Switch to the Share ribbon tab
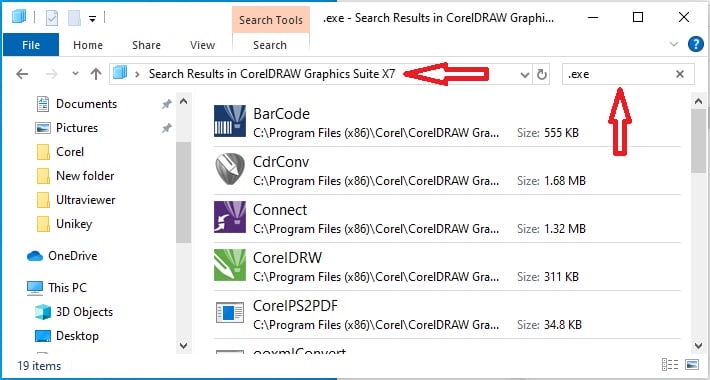 click(146, 45)
